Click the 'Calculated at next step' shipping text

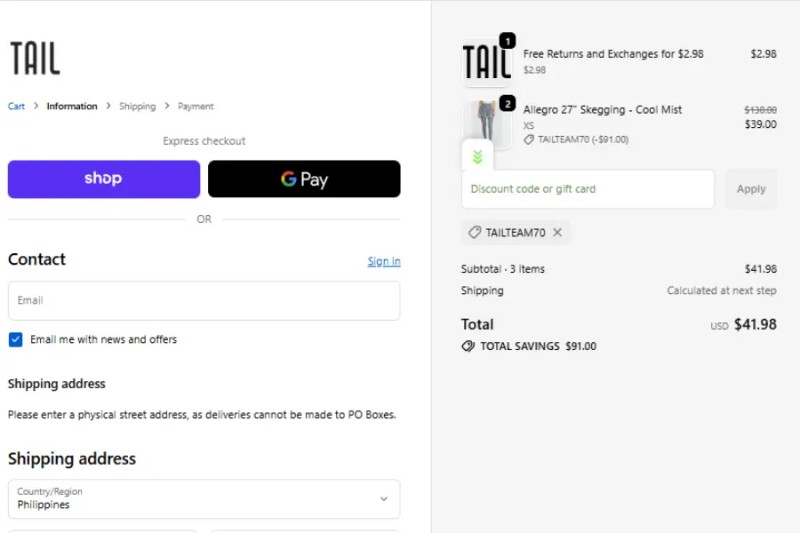point(721,291)
